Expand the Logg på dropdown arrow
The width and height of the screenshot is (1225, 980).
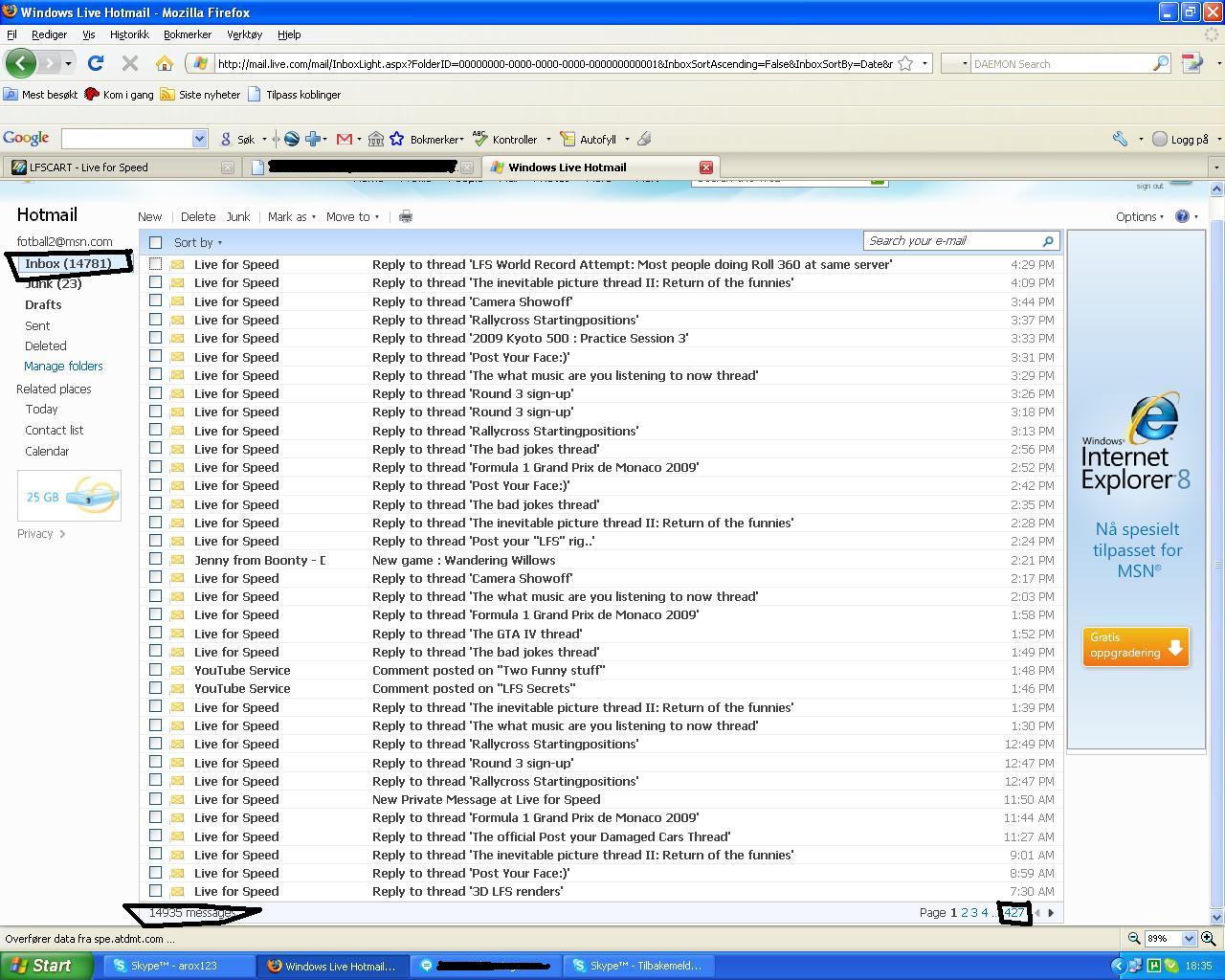pyautogui.click(x=1218, y=139)
